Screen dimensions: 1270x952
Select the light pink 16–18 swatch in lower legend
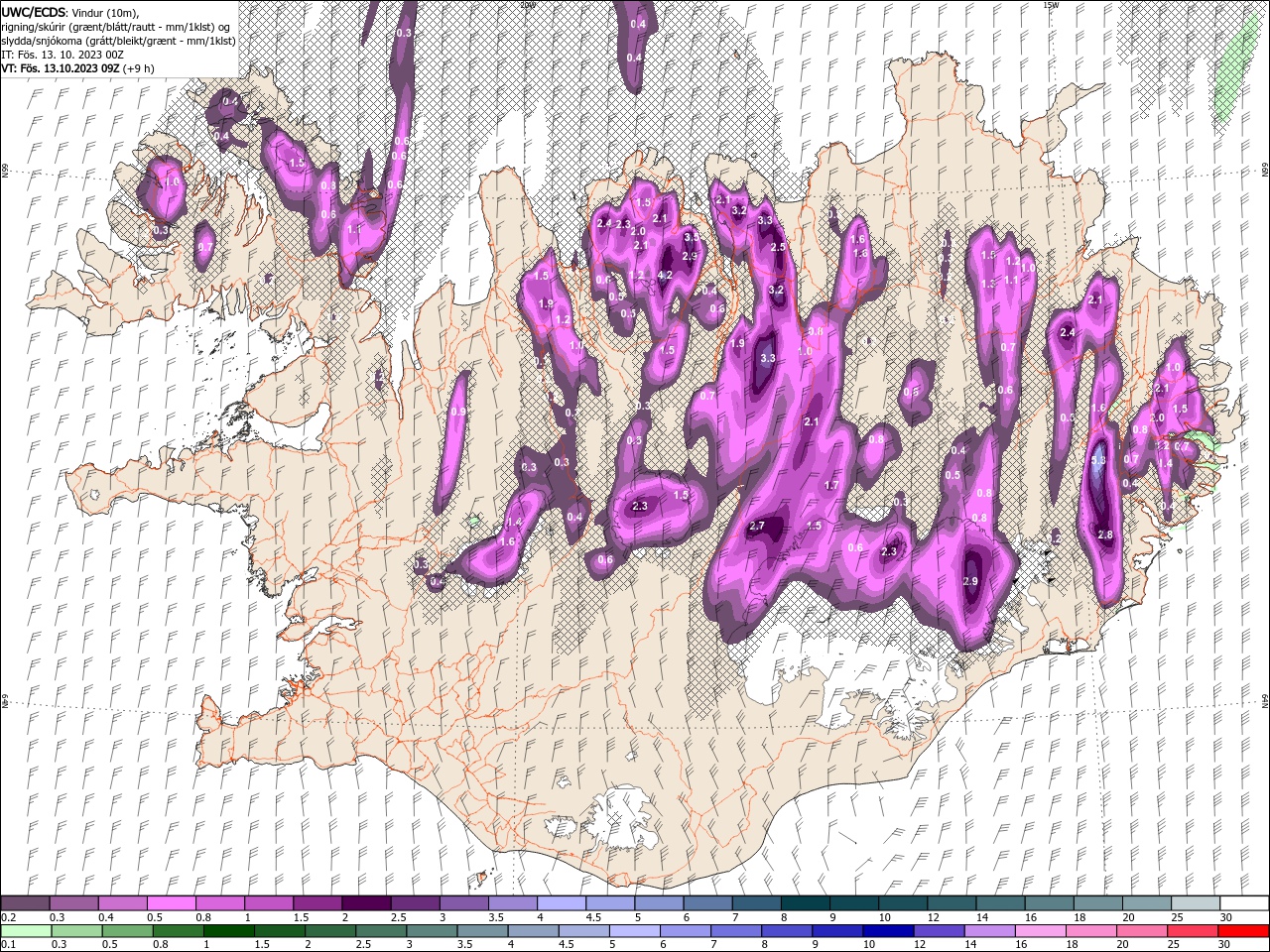tap(1042, 931)
